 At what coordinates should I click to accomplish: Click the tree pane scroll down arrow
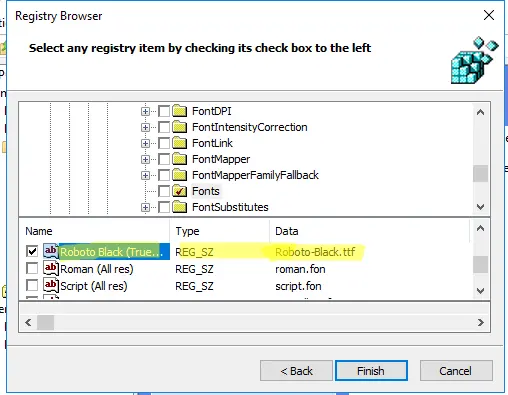coord(480,207)
